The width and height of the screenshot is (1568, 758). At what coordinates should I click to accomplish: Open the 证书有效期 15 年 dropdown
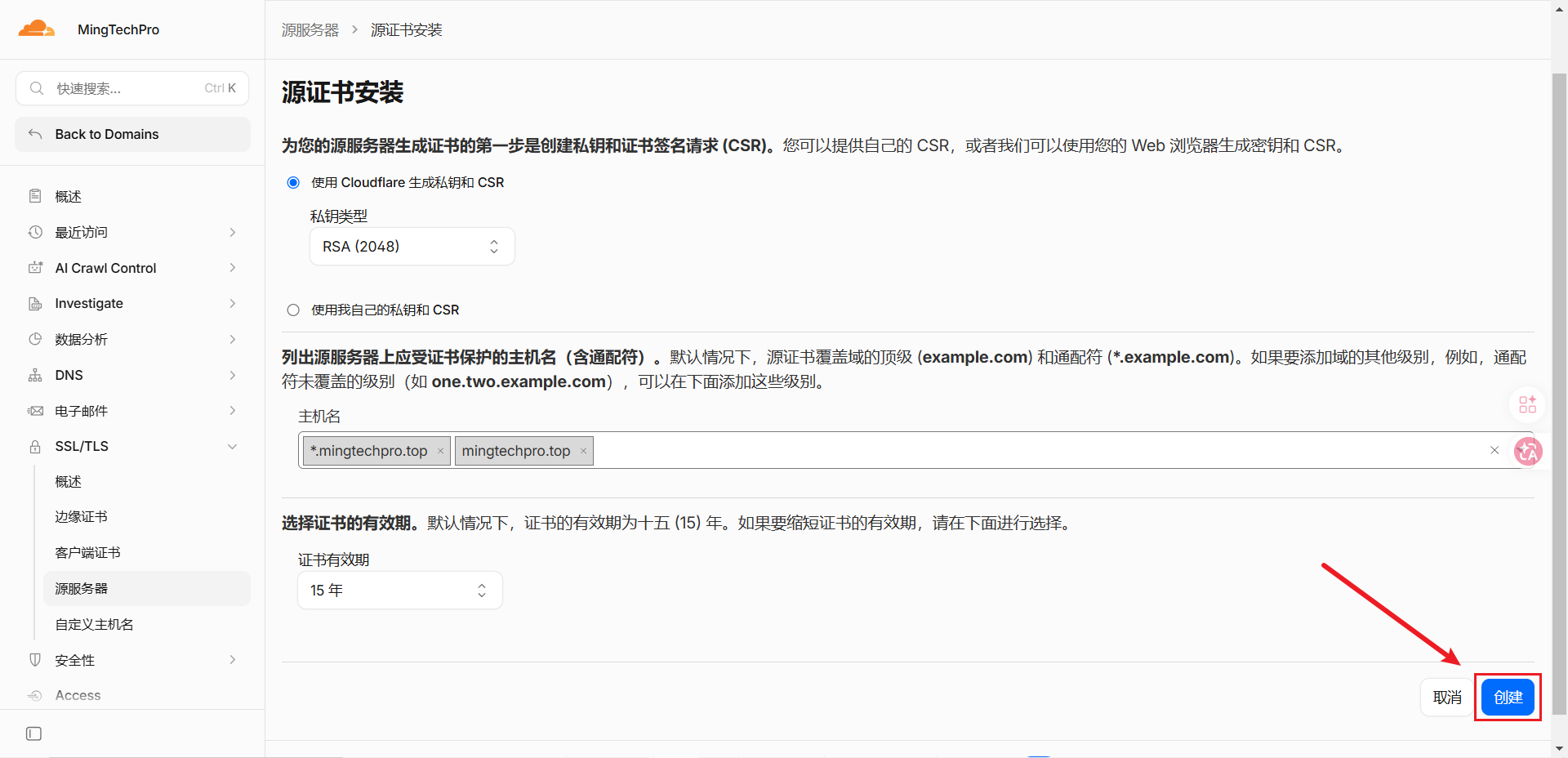(400, 590)
